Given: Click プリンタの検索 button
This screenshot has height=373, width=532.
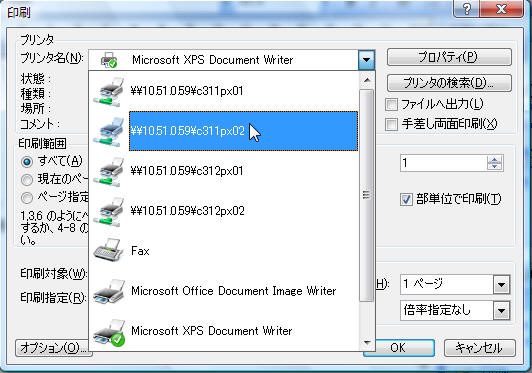Looking at the screenshot, I should pos(449,83).
